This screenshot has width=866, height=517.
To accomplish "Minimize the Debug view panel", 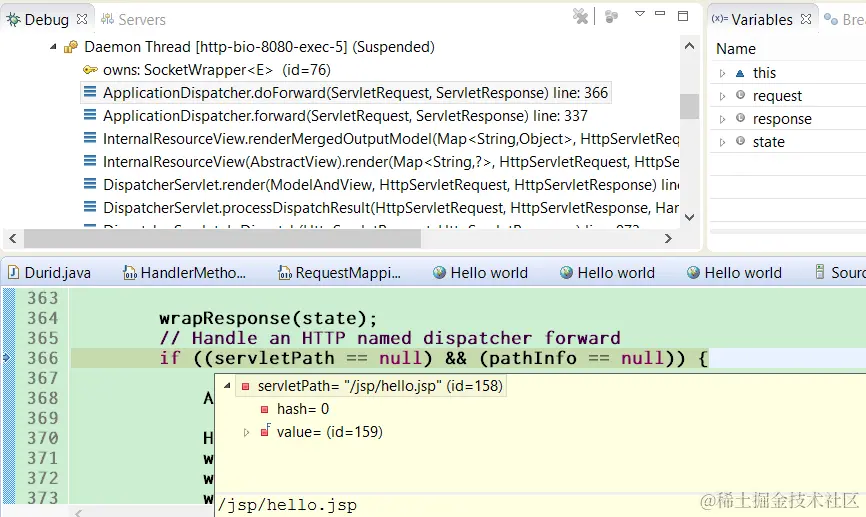I will pyautogui.click(x=660, y=14).
